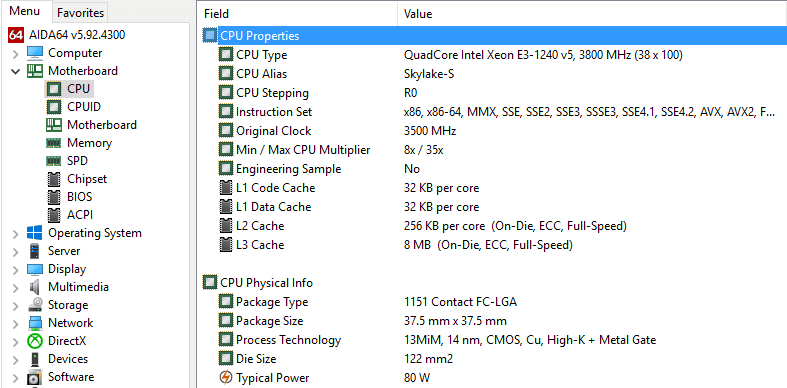Expand the Server tree node
The image size is (787, 388).
[16, 251]
